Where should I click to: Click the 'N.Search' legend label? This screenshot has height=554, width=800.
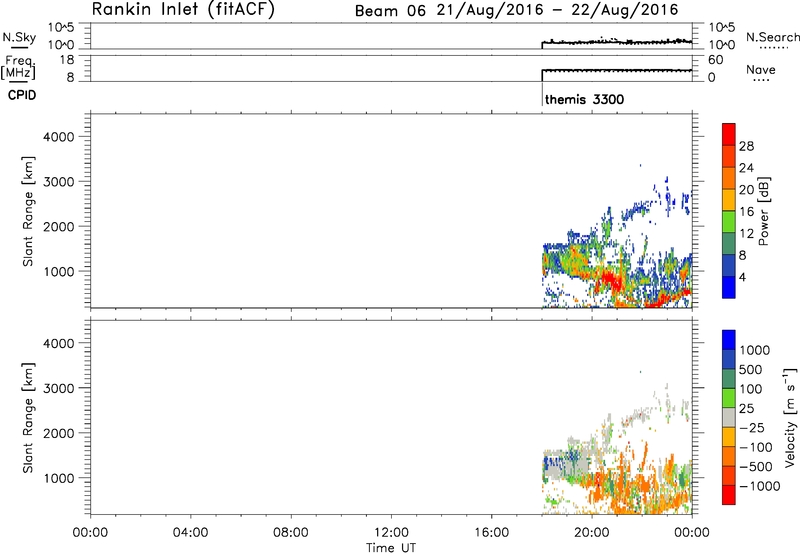point(772,37)
